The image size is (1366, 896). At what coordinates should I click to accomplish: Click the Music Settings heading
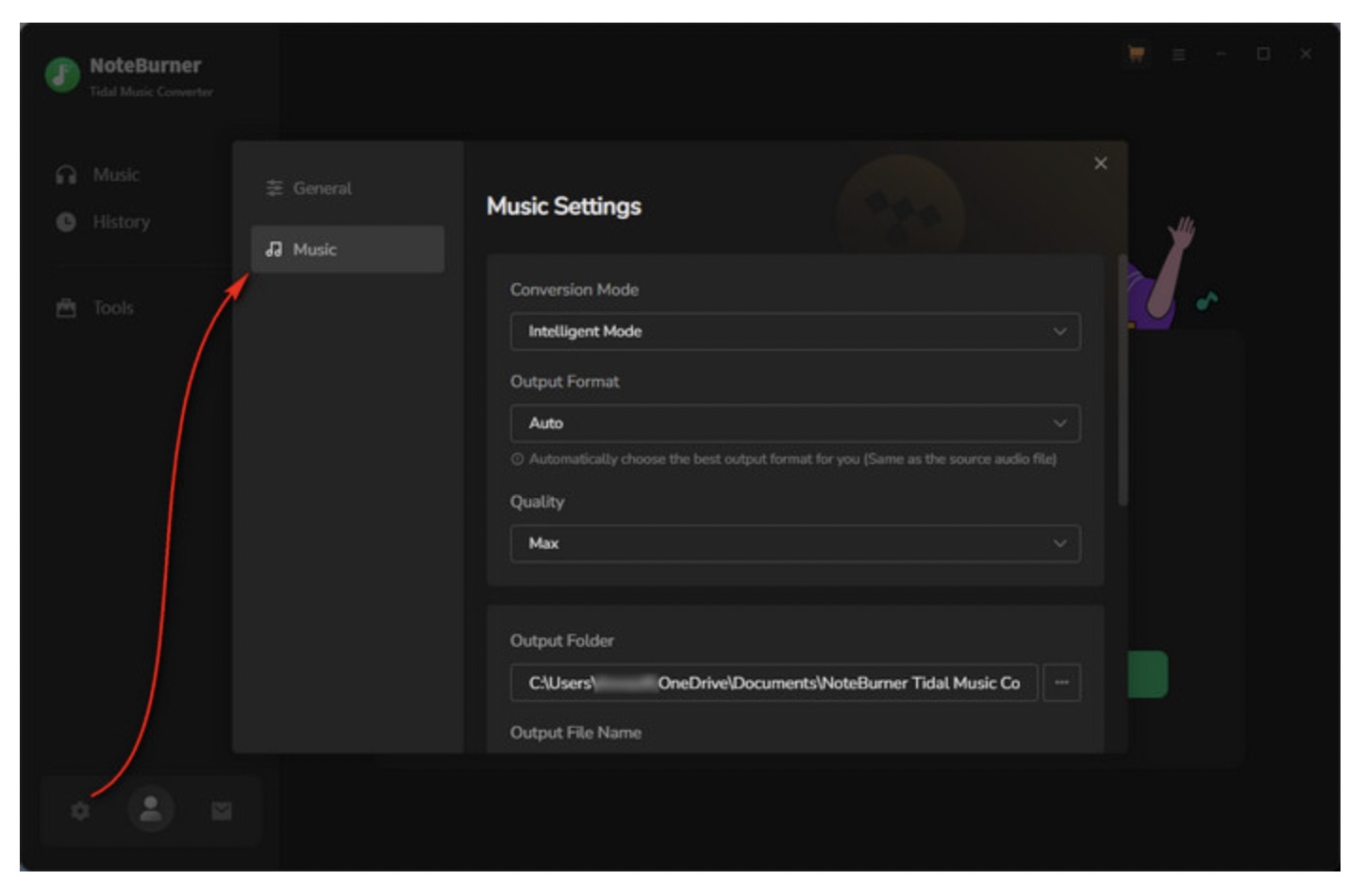pos(564,207)
